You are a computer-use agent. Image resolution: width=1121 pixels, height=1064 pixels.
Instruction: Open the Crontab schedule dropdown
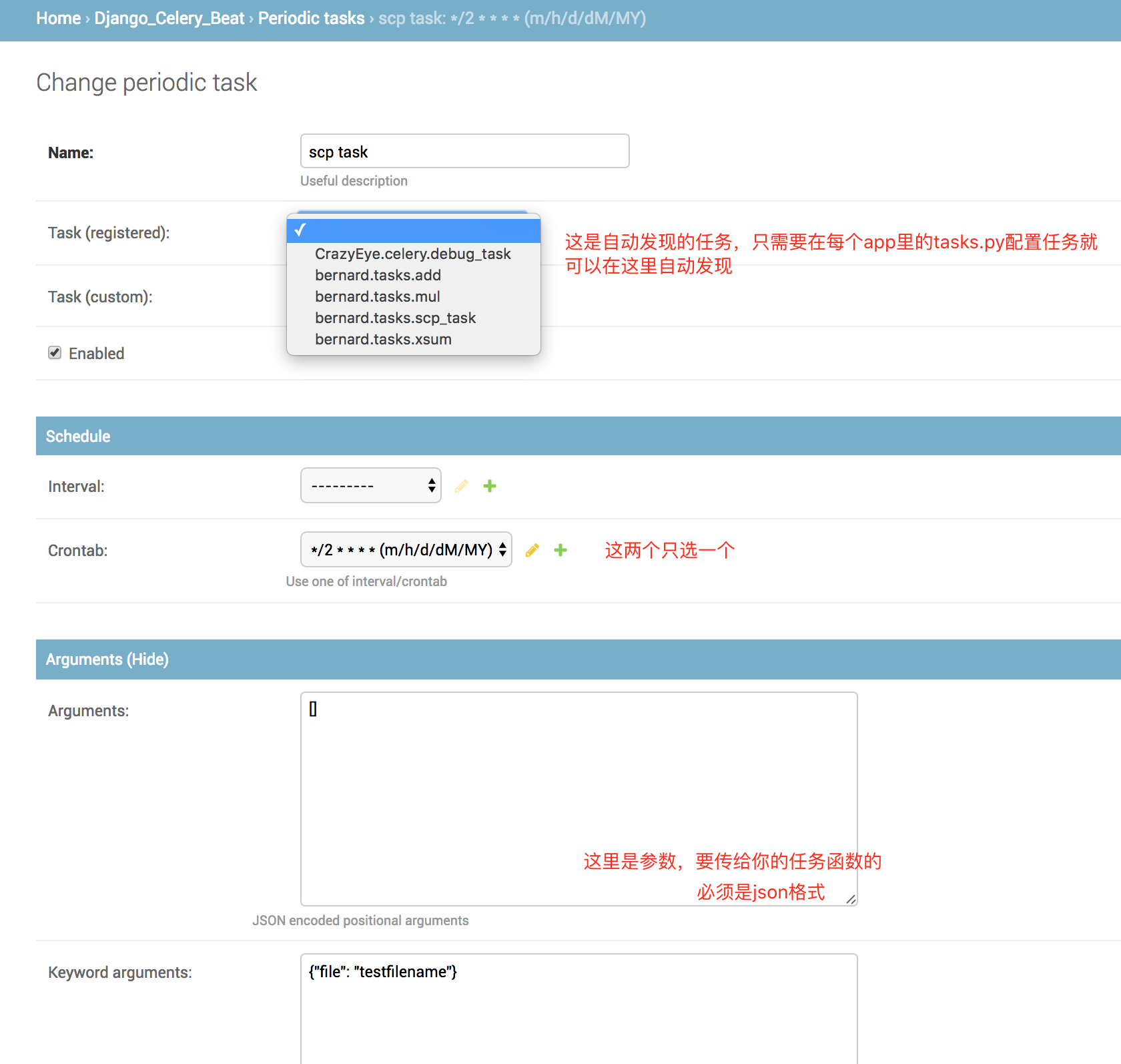[406, 550]
